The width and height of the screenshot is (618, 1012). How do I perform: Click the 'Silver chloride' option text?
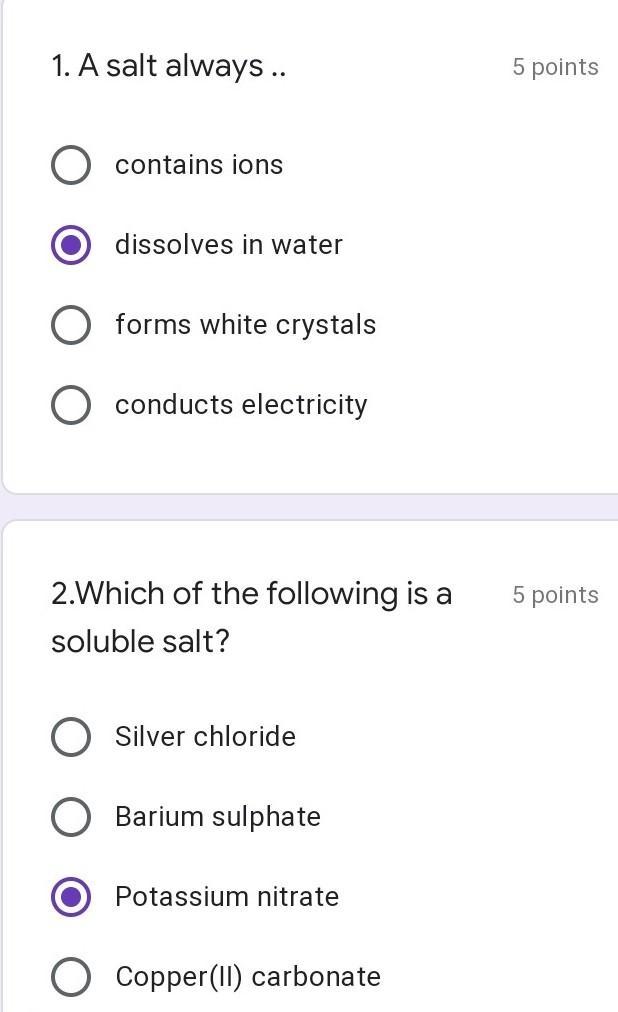[x=205, y=737]
